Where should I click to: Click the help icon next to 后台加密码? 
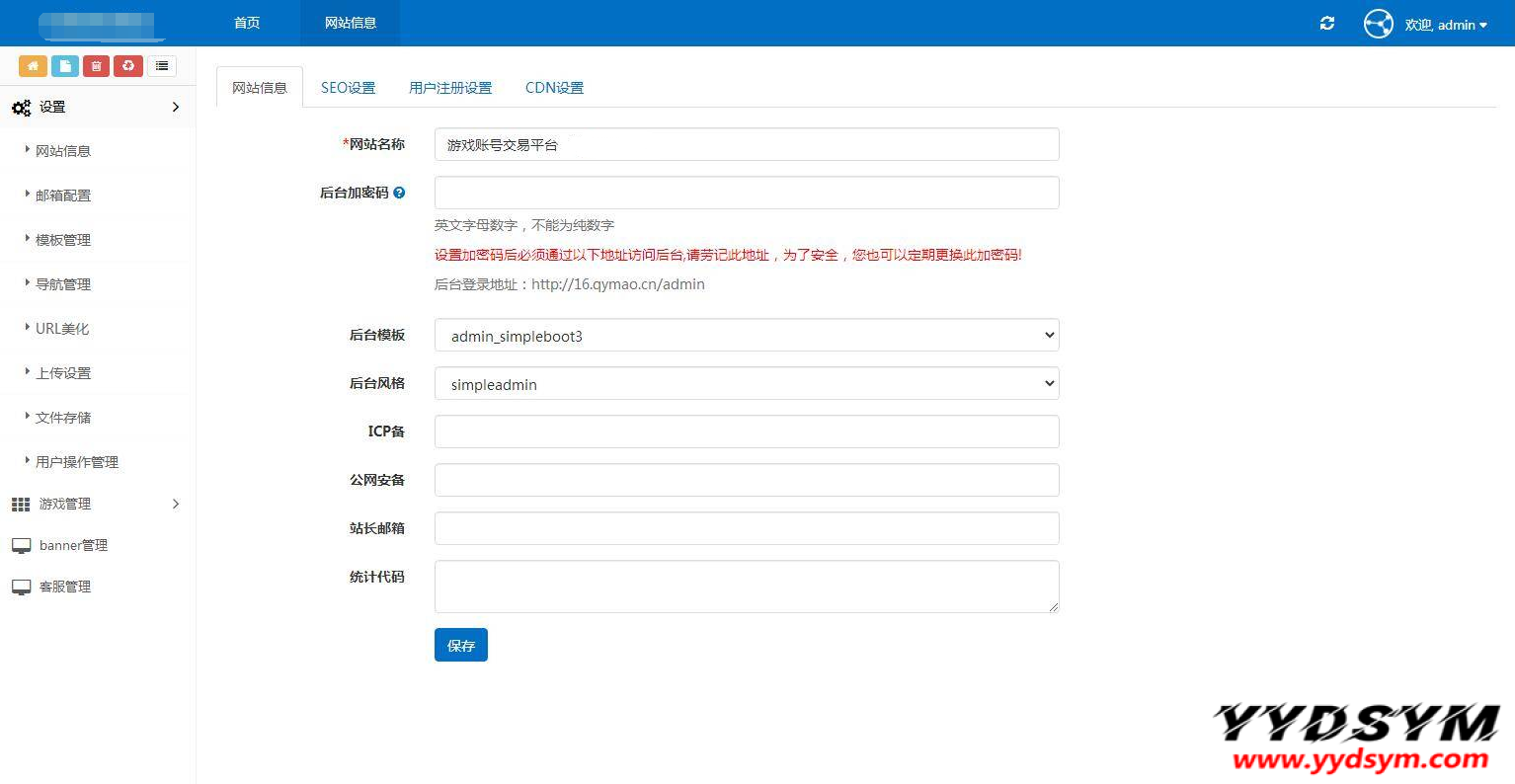click(399, 193)
